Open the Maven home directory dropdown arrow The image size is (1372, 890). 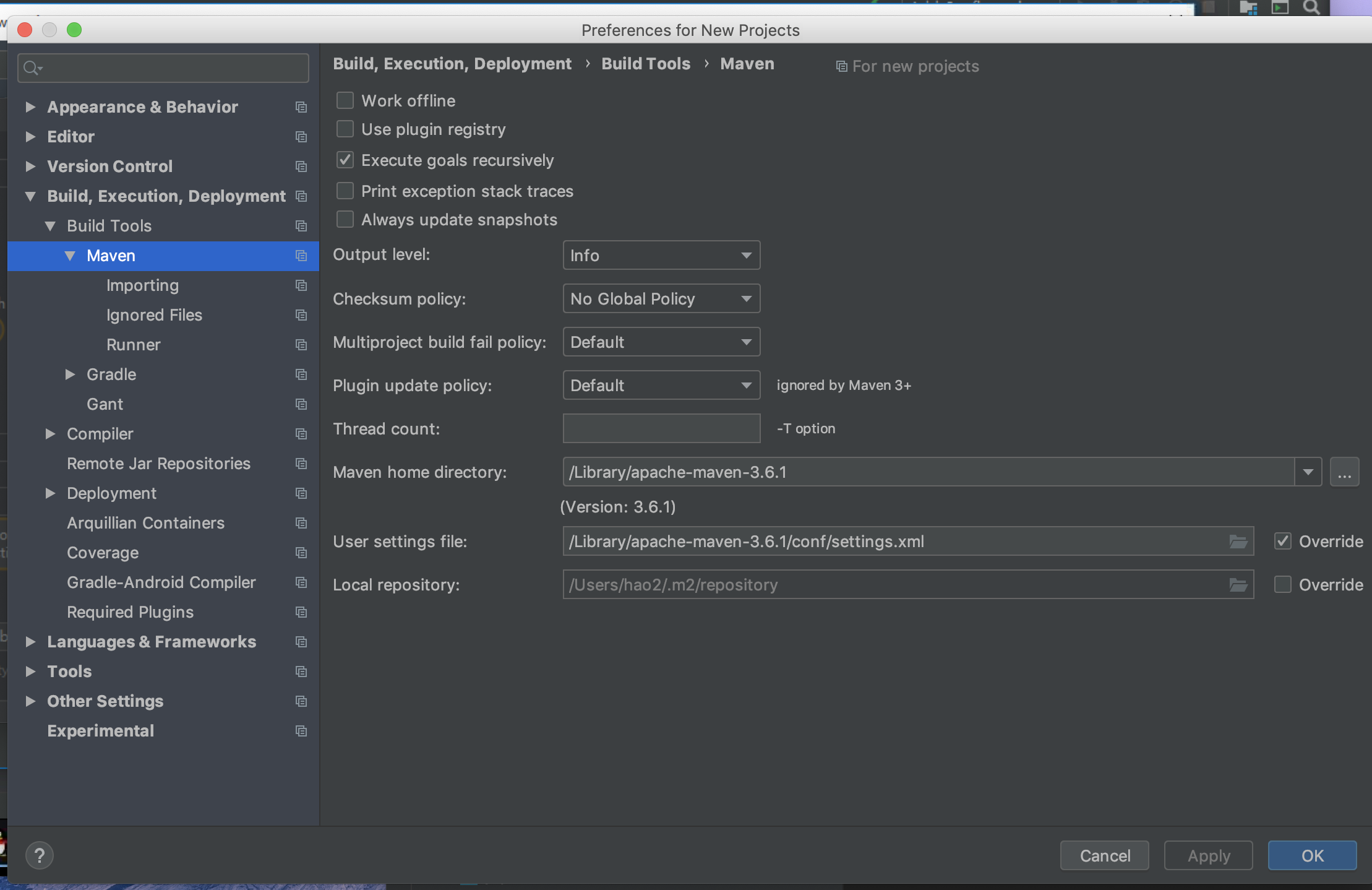[x=1308, y=472]
